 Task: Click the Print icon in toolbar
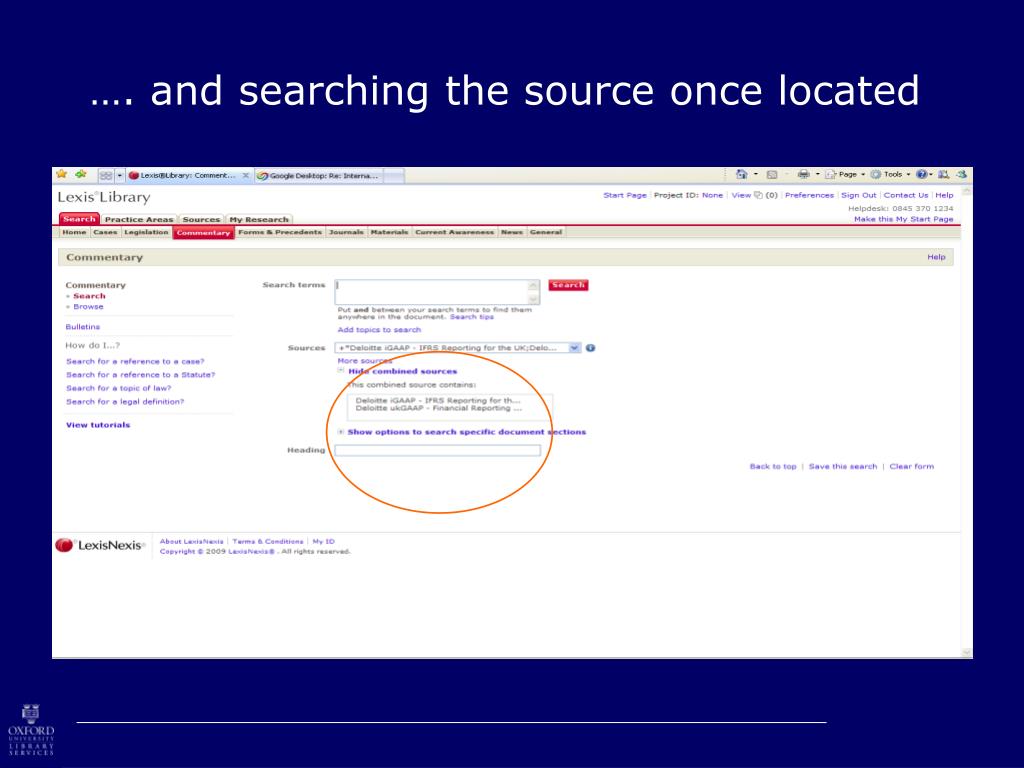803,174
